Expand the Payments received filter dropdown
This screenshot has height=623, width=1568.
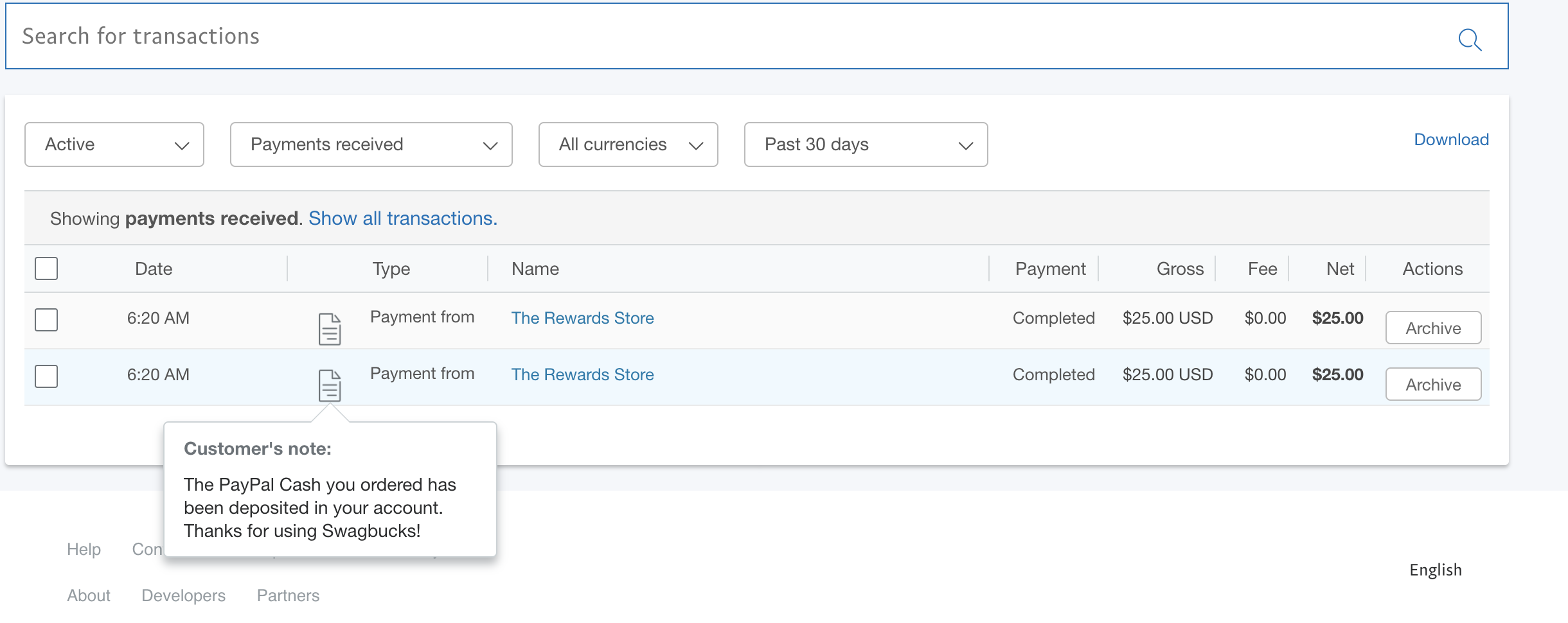[x=371, y=145]
